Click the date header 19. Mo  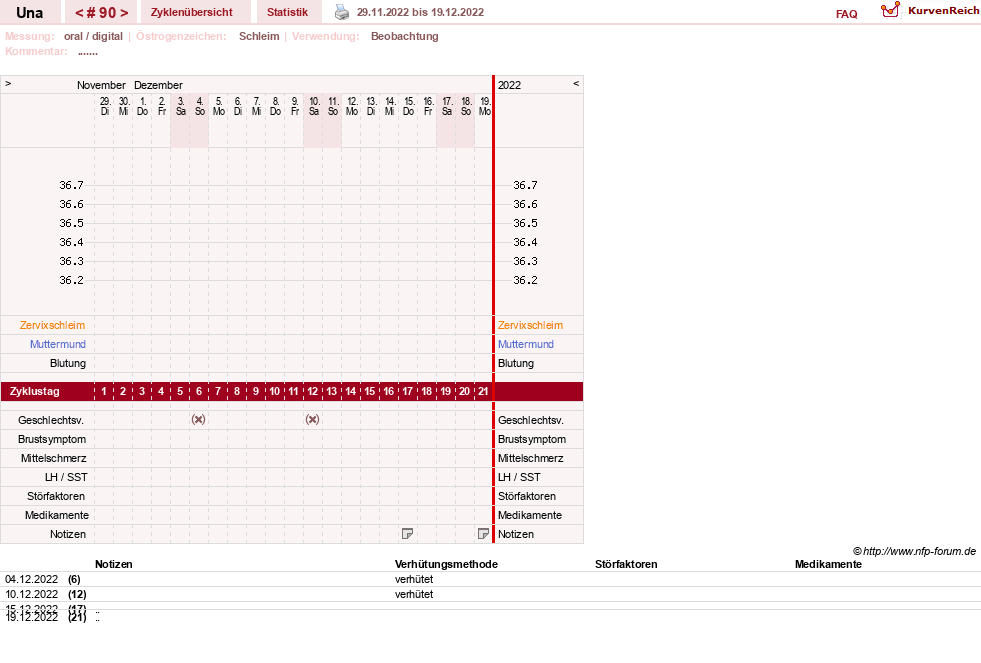click(x=484, y=106)
